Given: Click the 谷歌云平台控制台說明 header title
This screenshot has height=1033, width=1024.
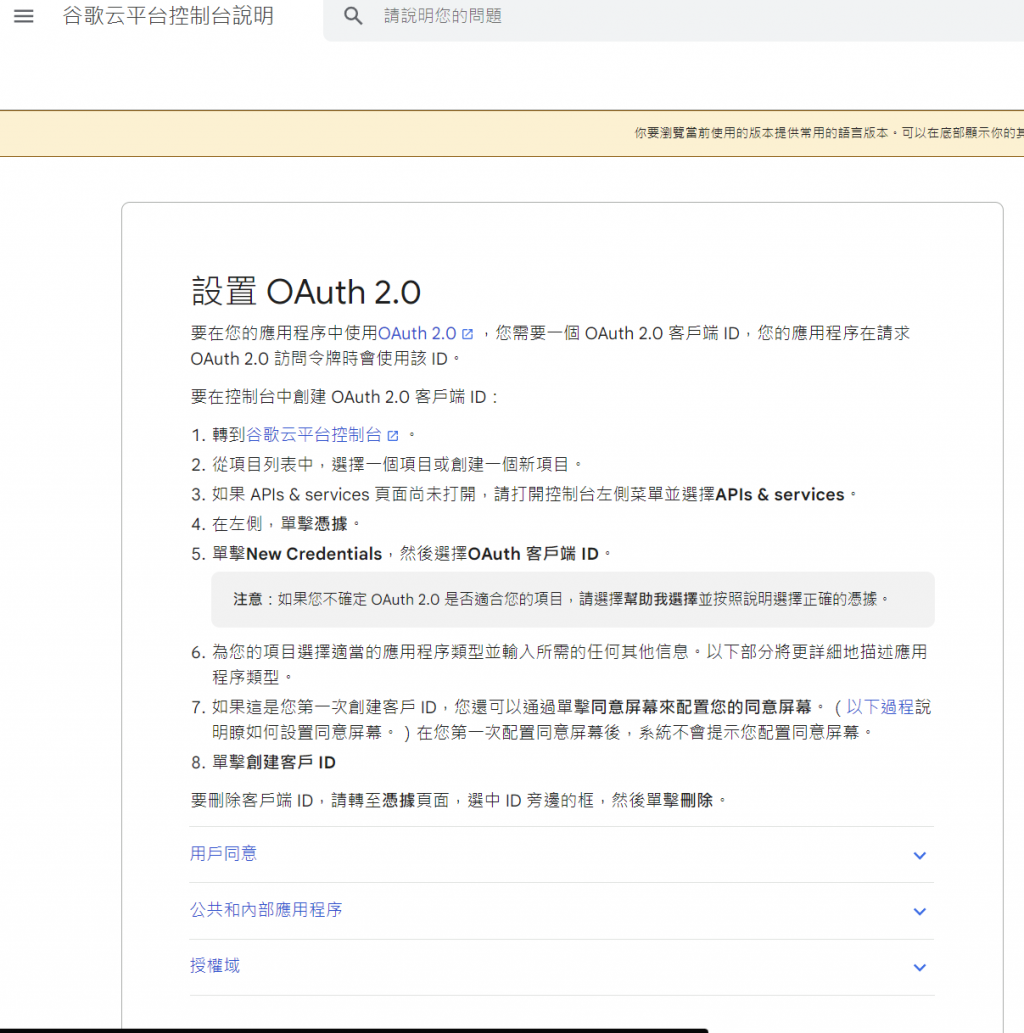Looking at the screenshot, I should (168, 16).
